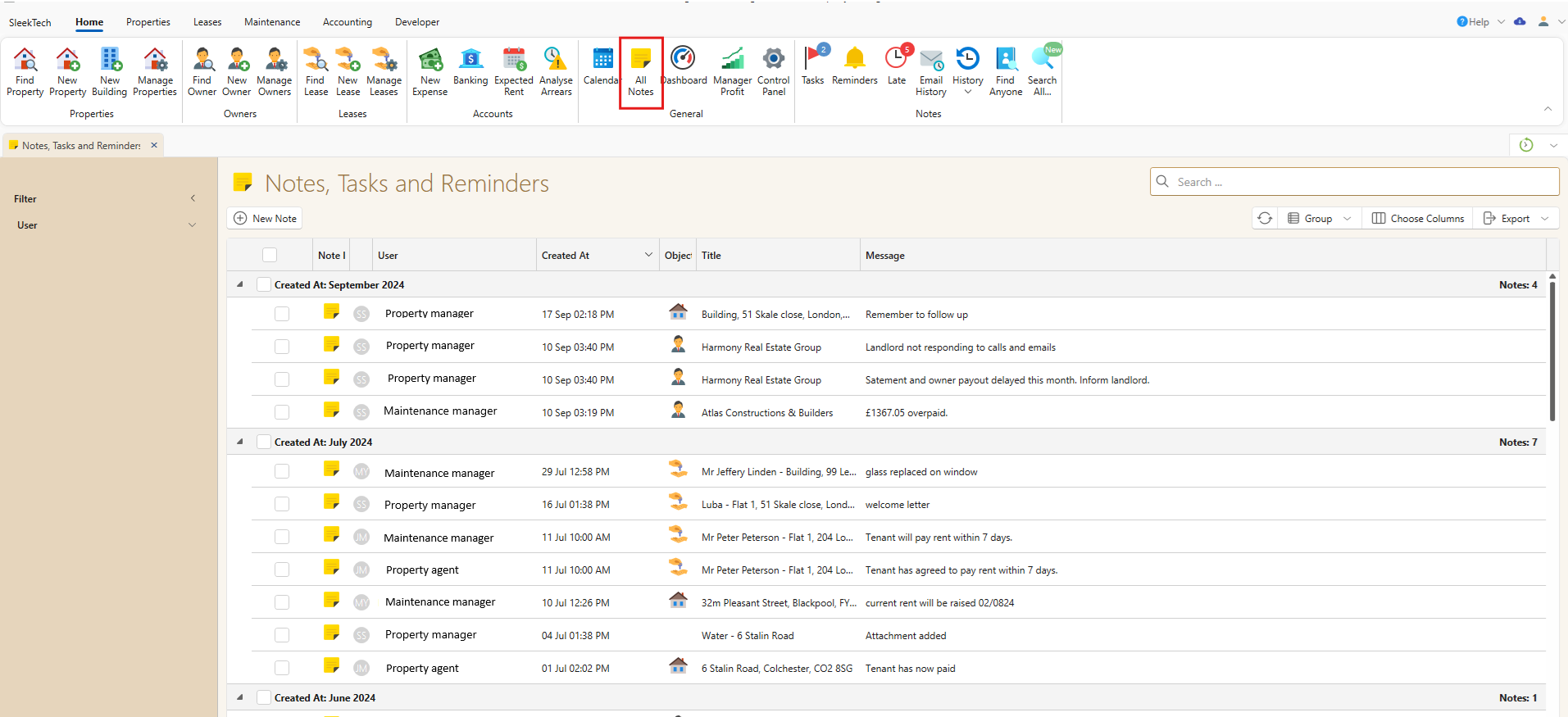The height and width of the screenshot is (717, 1568).
Task: Open Find Anyone search
Action: click(x=1006, y=71)
